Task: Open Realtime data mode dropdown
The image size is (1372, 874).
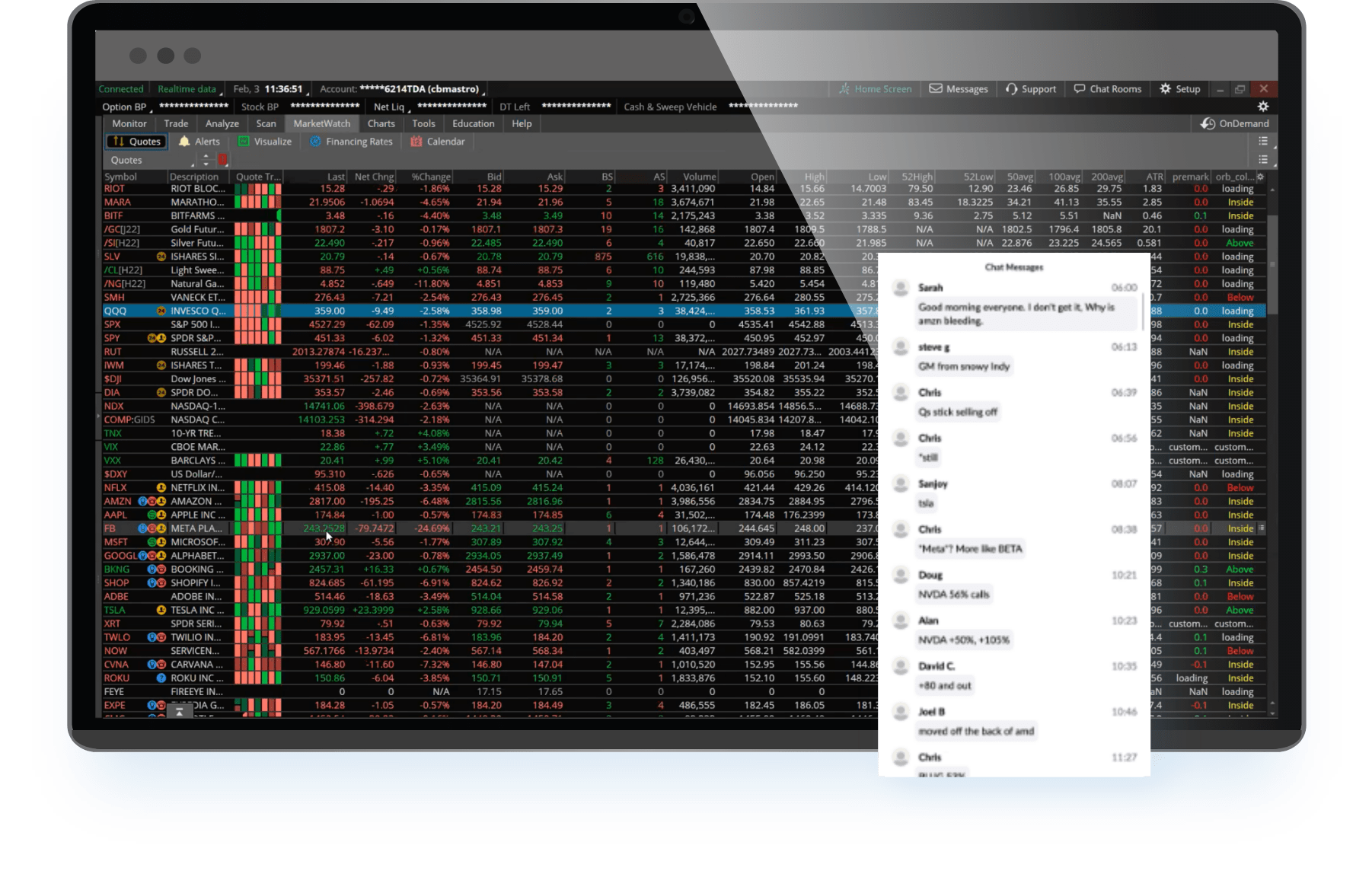Action: pos(189,89)
